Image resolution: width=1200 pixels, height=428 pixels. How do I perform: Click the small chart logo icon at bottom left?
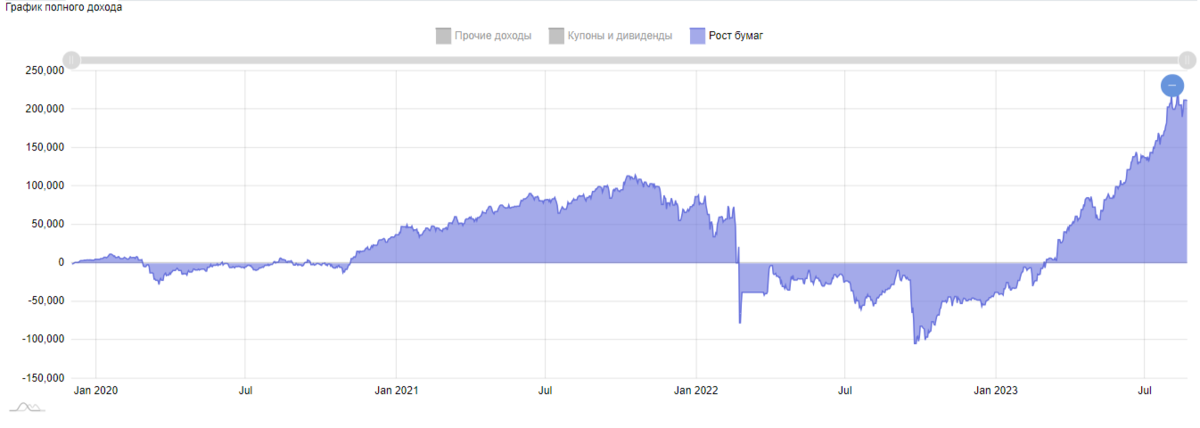point(27,406)
